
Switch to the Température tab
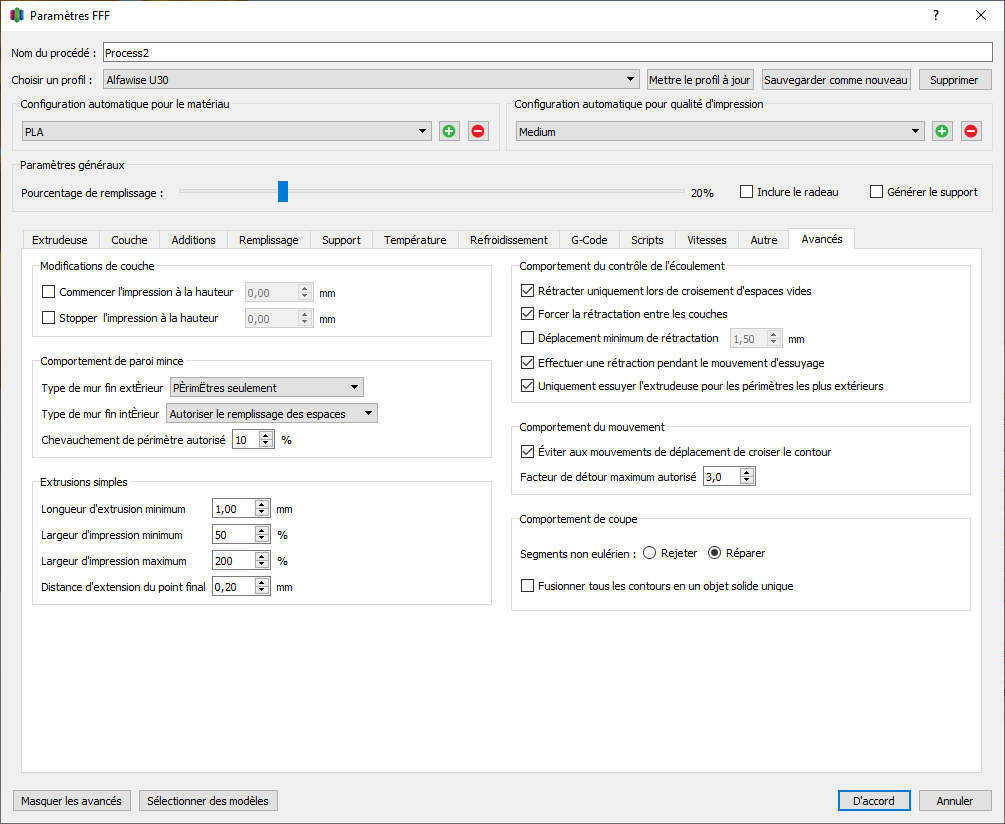(415, 240)
